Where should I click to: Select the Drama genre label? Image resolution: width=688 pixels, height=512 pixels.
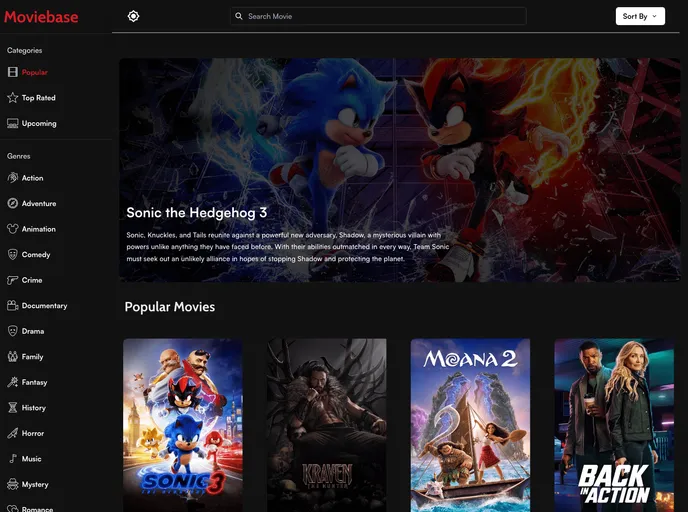click(x=33, y=331)
